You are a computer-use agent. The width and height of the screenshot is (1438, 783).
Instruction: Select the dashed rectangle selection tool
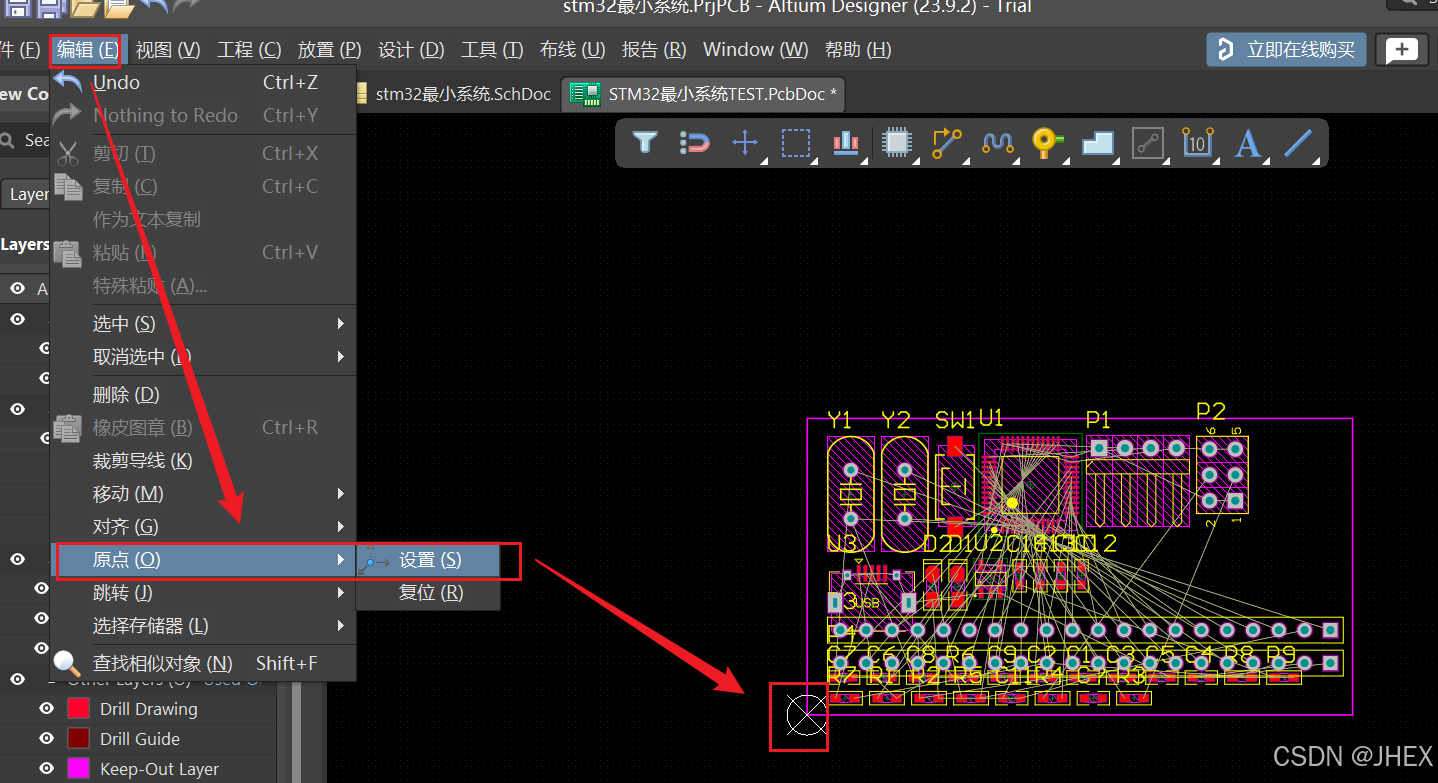click(796, 143)
